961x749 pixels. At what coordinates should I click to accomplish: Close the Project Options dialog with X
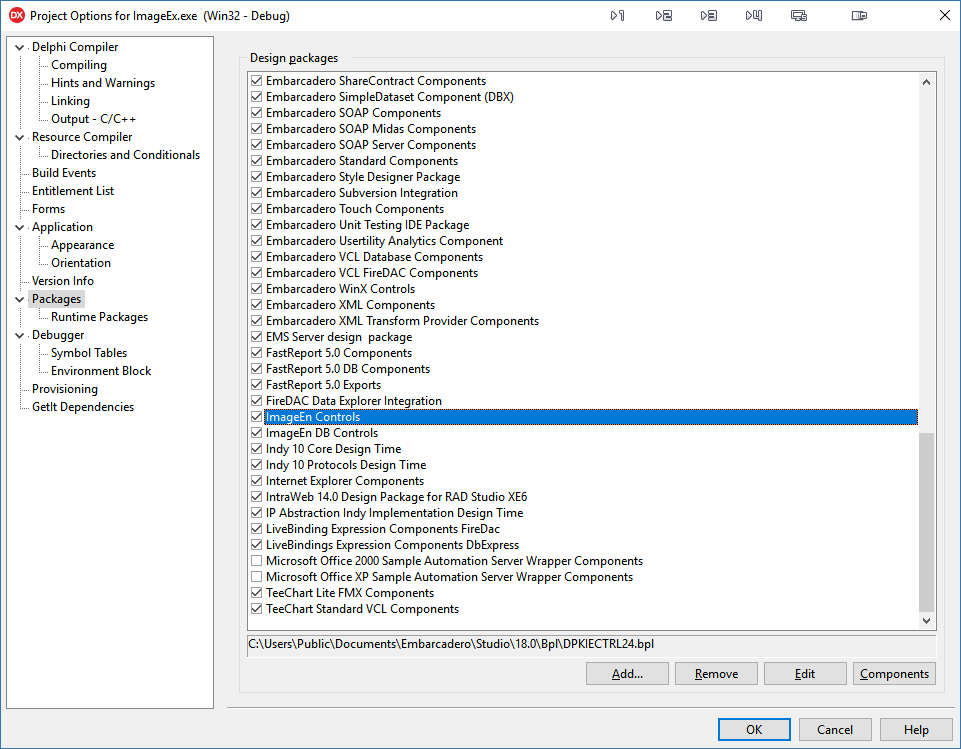[945, 15]
